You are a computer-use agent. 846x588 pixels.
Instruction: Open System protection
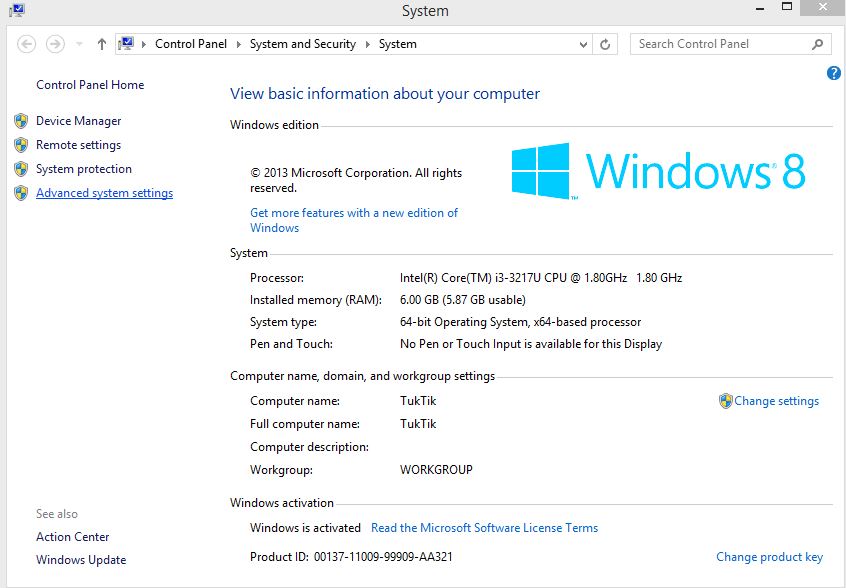(84, 169)
